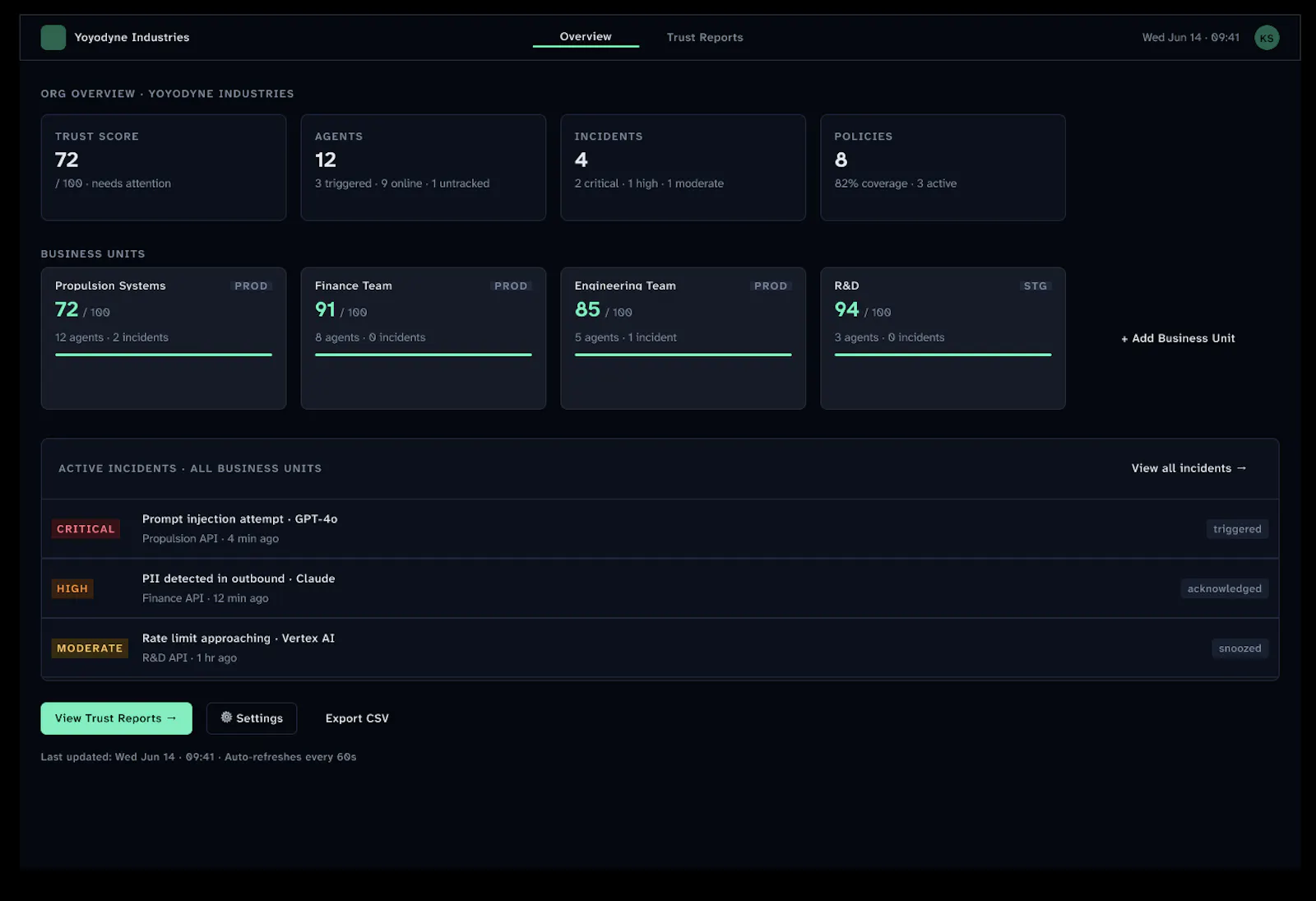Open the Agents summary card
This screenshot has width=1316, height=901.
424,167
